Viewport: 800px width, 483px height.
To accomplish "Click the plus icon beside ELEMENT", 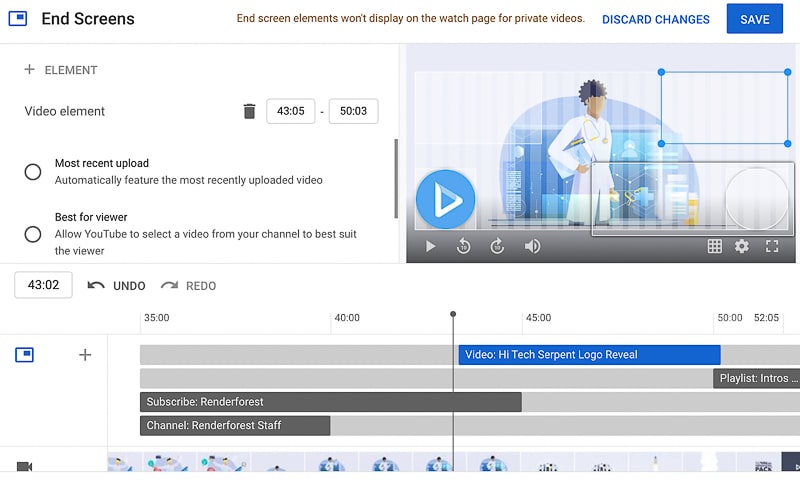I will (x=30, y=69).
